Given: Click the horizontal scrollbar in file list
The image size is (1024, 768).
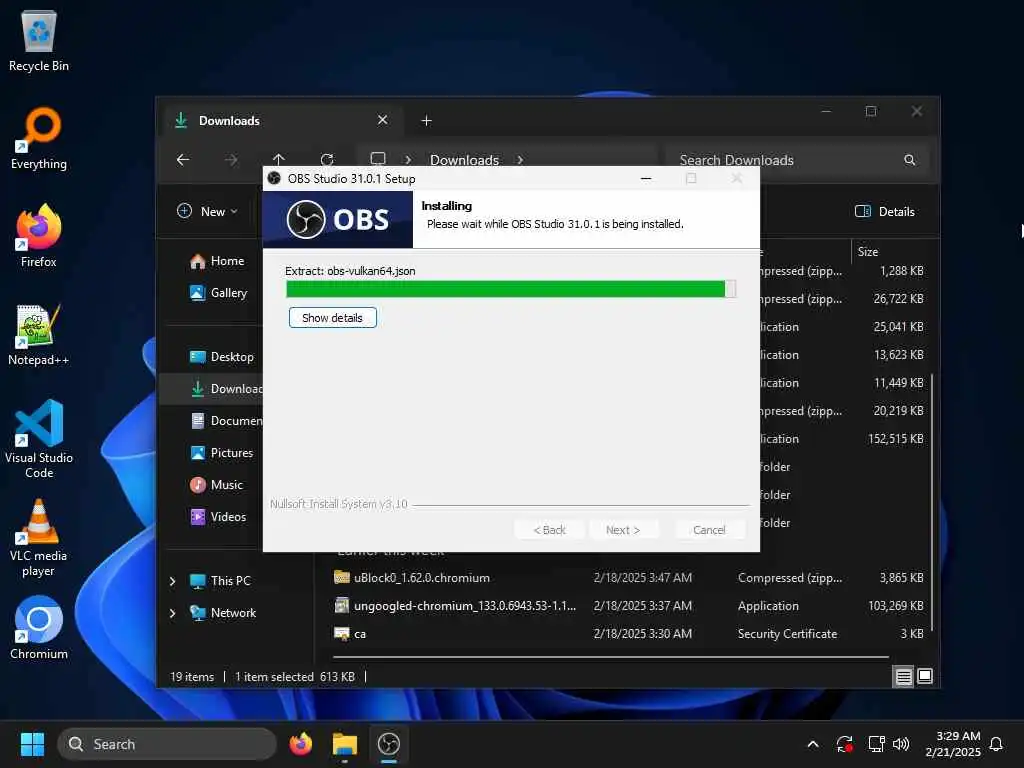Looking at the screenshot, I should 611,657.
